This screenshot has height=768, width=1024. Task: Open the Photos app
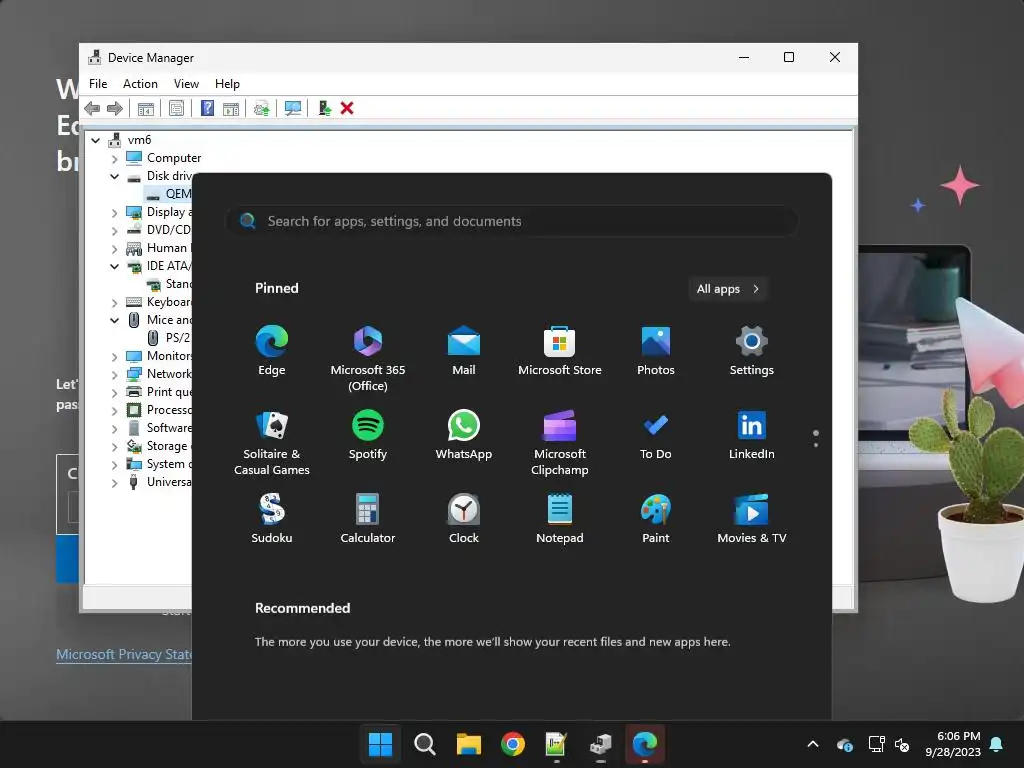(656, 351)
